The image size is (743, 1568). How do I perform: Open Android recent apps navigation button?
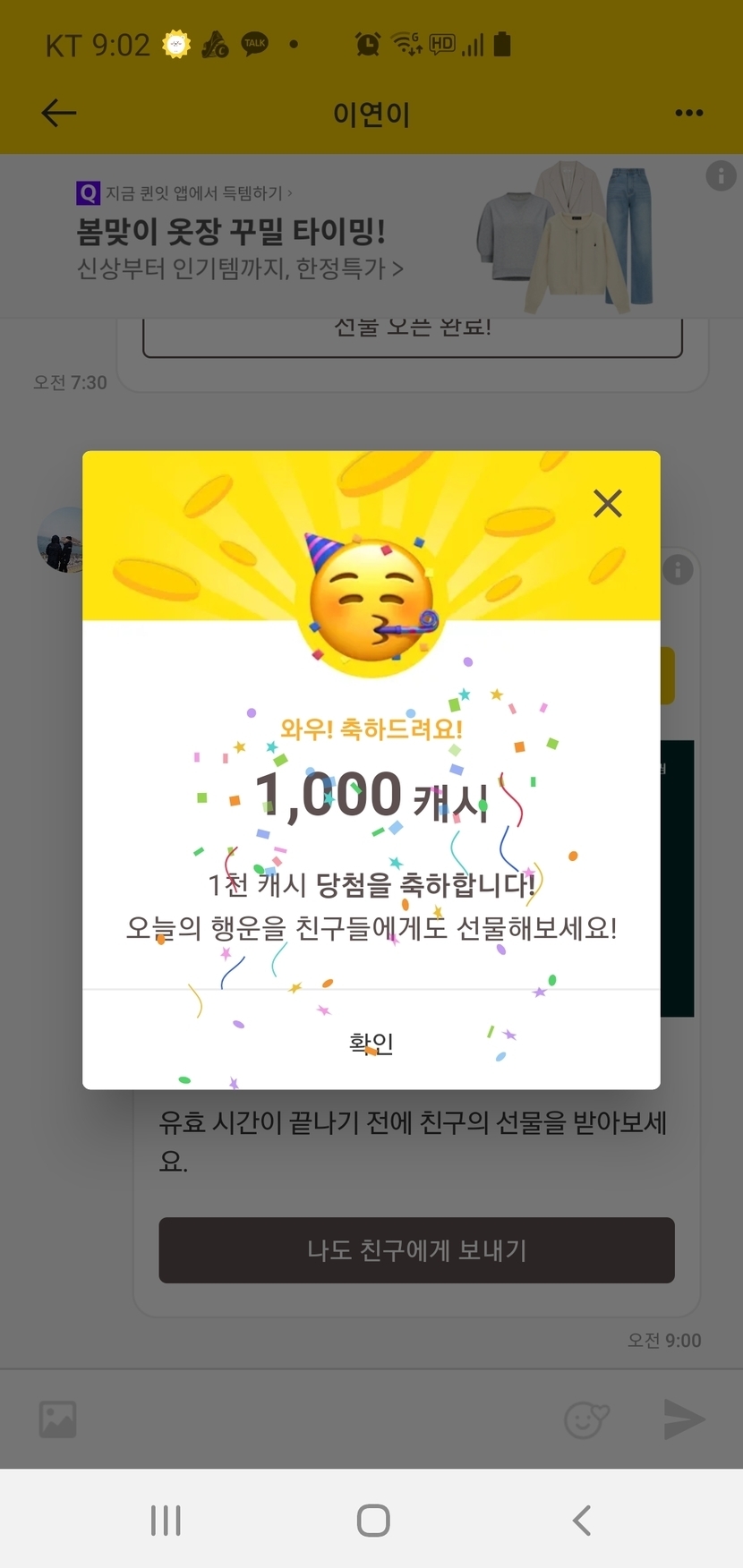pyautogui.click(x=166, y=1520)
